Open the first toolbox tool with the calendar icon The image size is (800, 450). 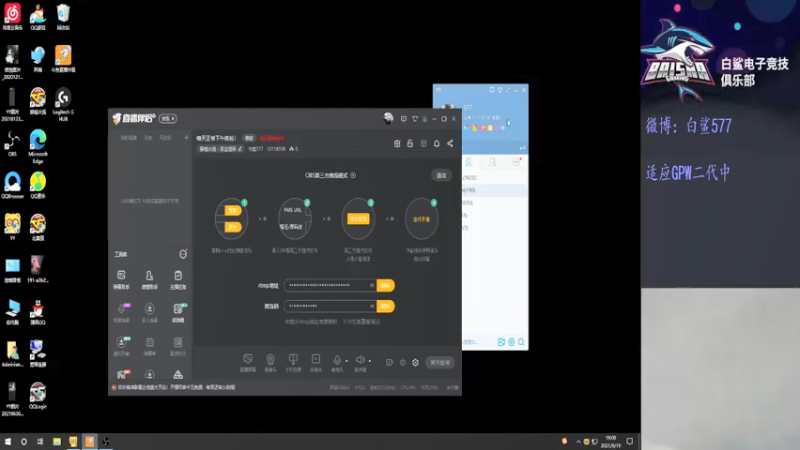pos(121,280)
